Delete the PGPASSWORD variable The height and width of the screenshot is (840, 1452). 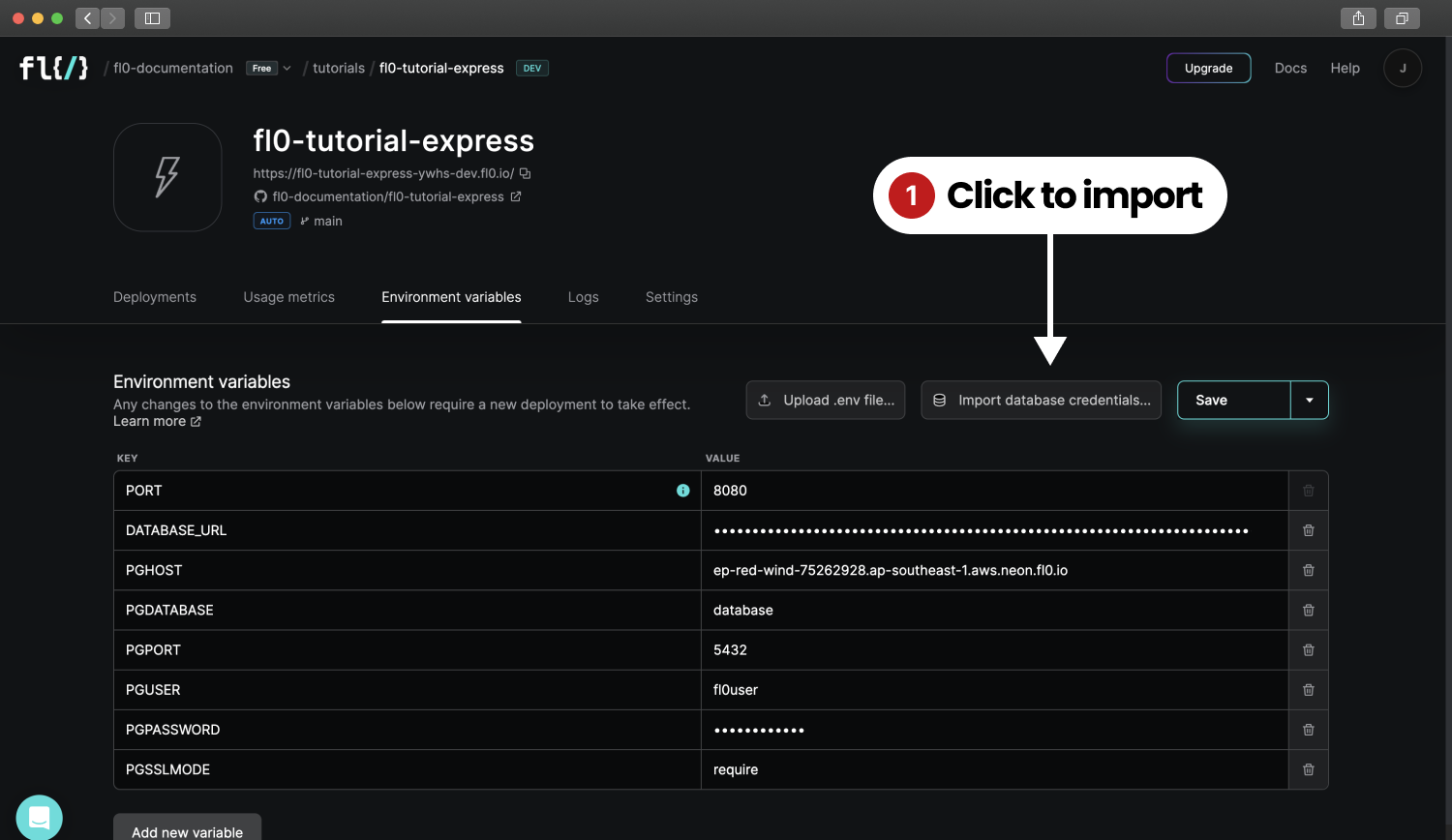tap(1308, 730)
